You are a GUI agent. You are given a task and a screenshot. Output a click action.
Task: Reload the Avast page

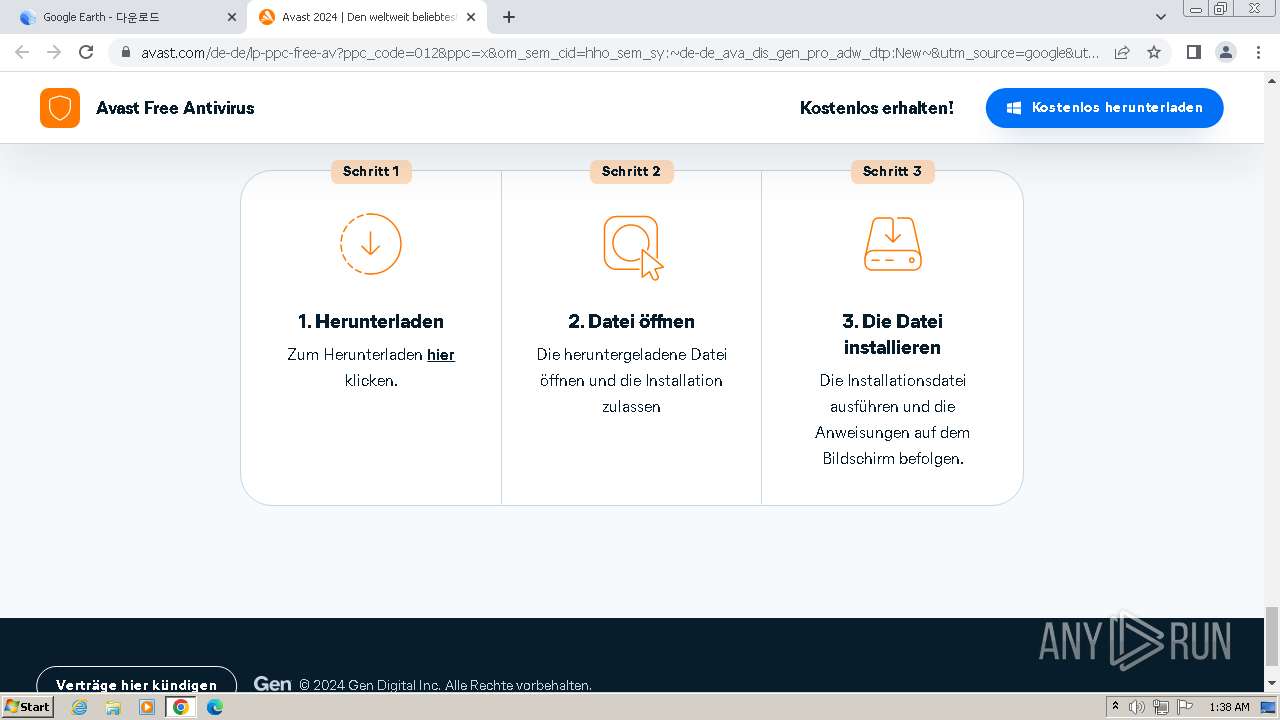click(x=86, y=52)
